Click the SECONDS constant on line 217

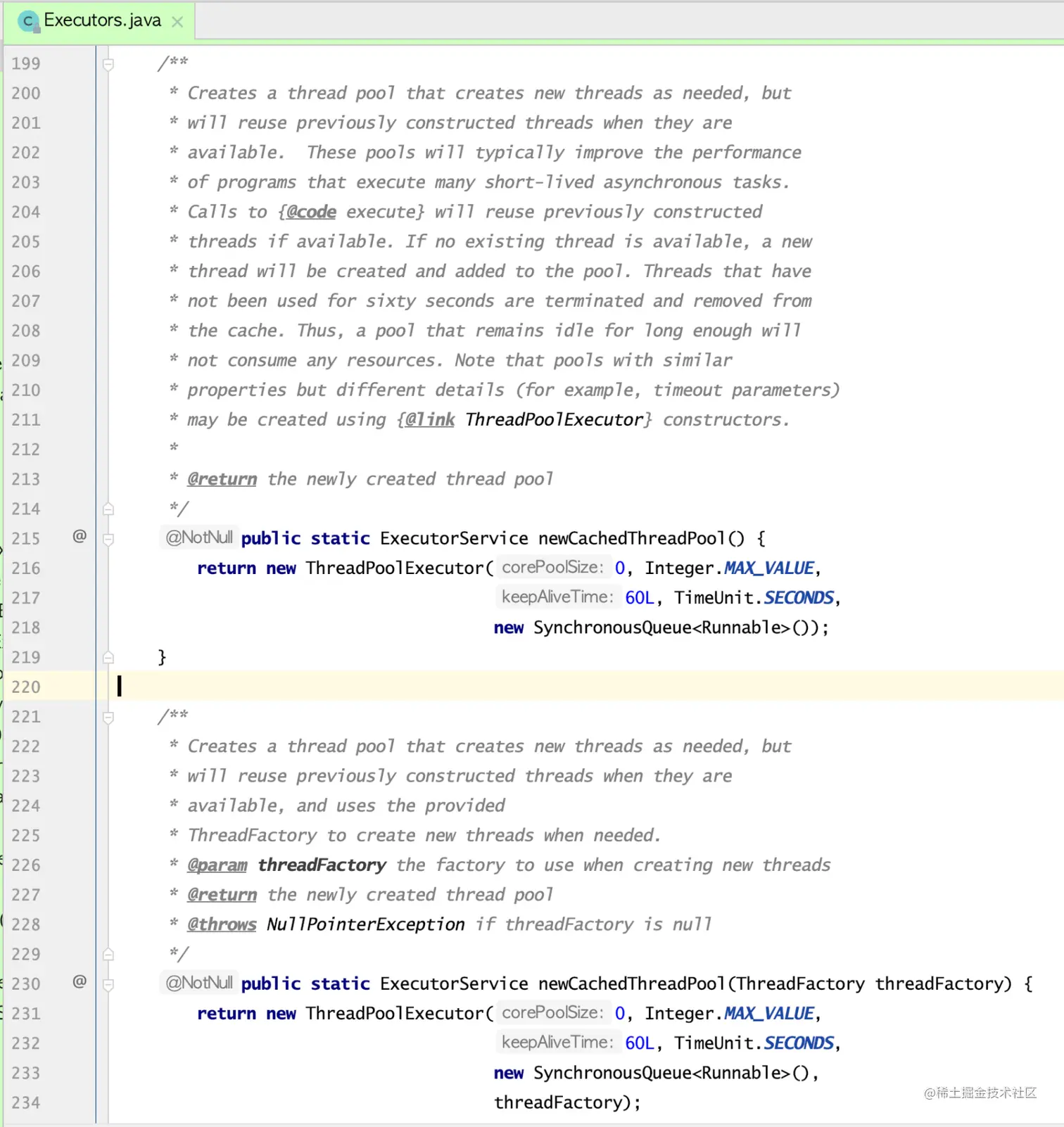click(799, 598)
